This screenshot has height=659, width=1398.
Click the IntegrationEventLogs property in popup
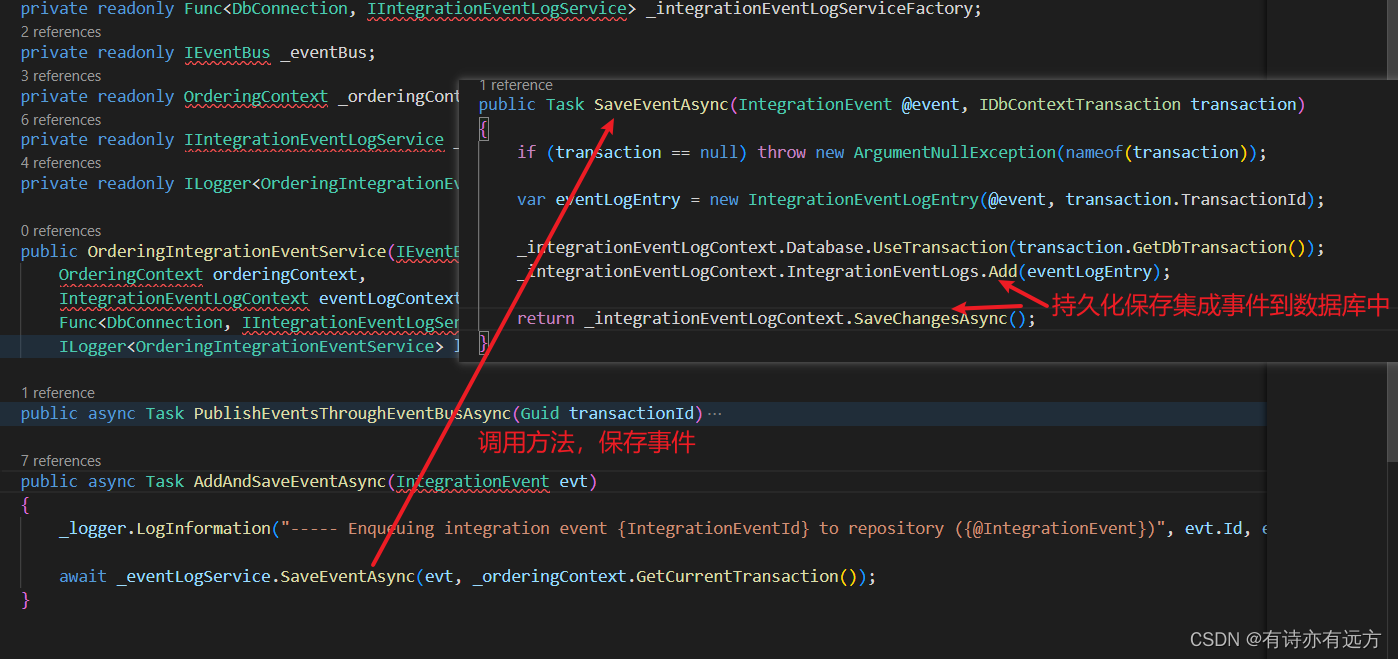point(883,271)
